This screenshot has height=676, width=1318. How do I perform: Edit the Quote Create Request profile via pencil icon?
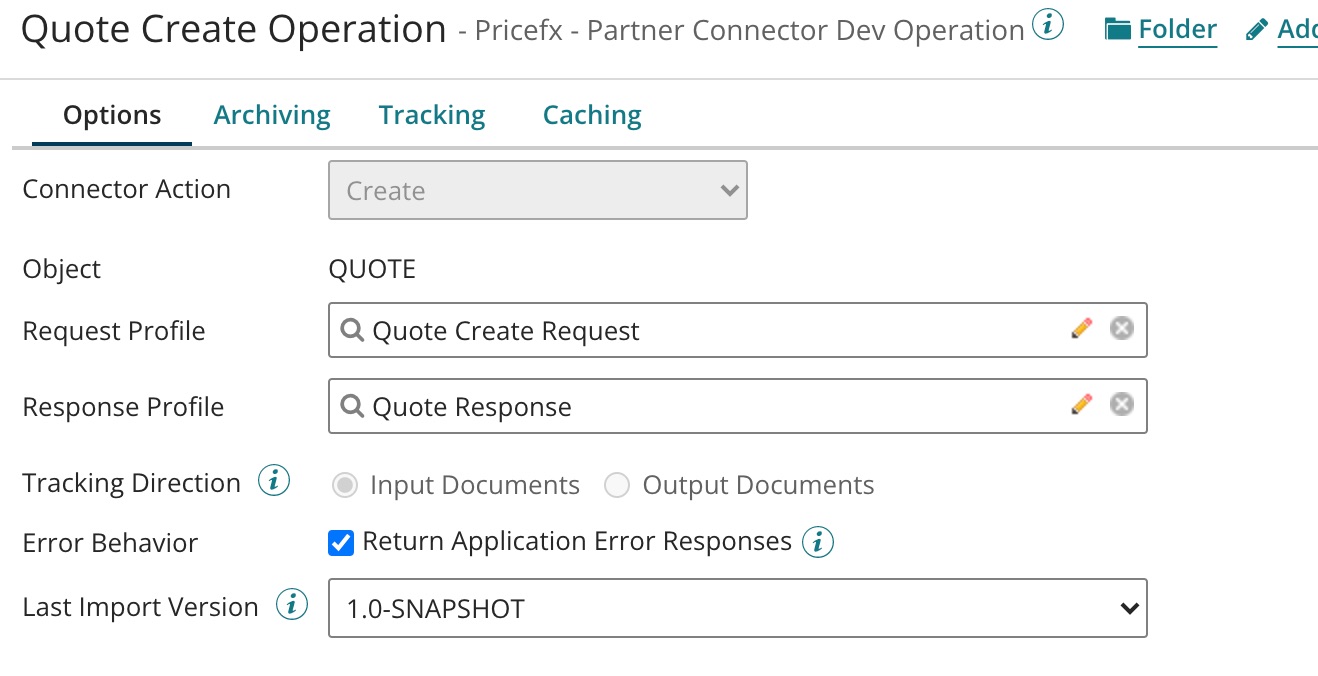1083,328
